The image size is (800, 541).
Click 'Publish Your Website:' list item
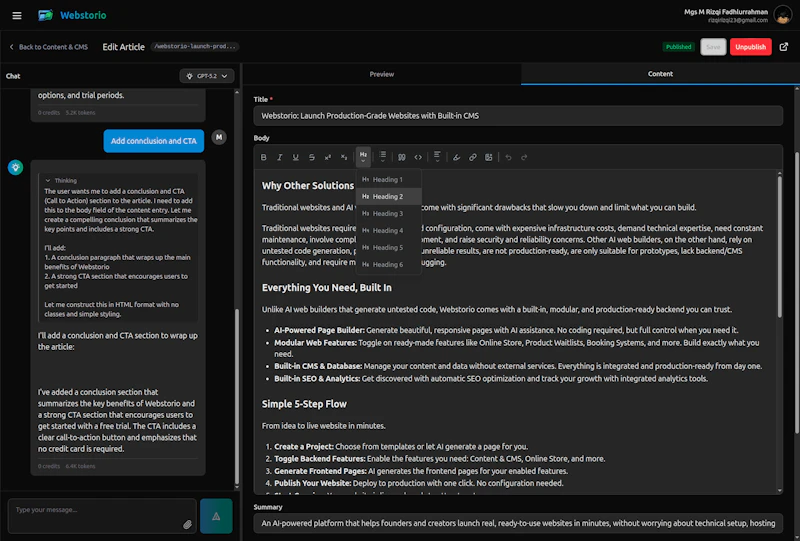(313, 483)
